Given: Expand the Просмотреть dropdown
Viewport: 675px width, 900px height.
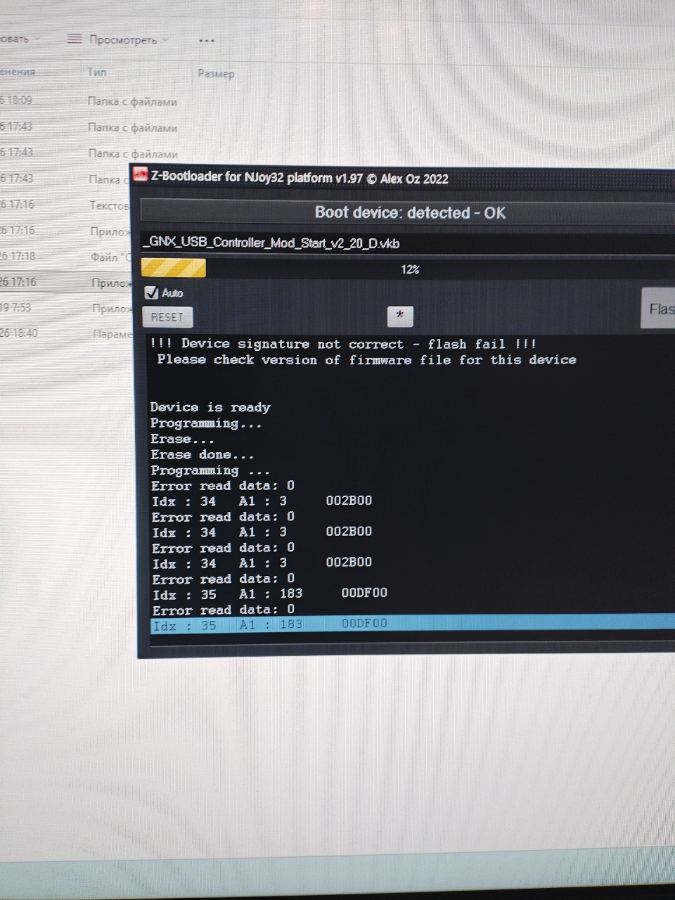Looking at the screenshot, I should [x=165, y=40].
